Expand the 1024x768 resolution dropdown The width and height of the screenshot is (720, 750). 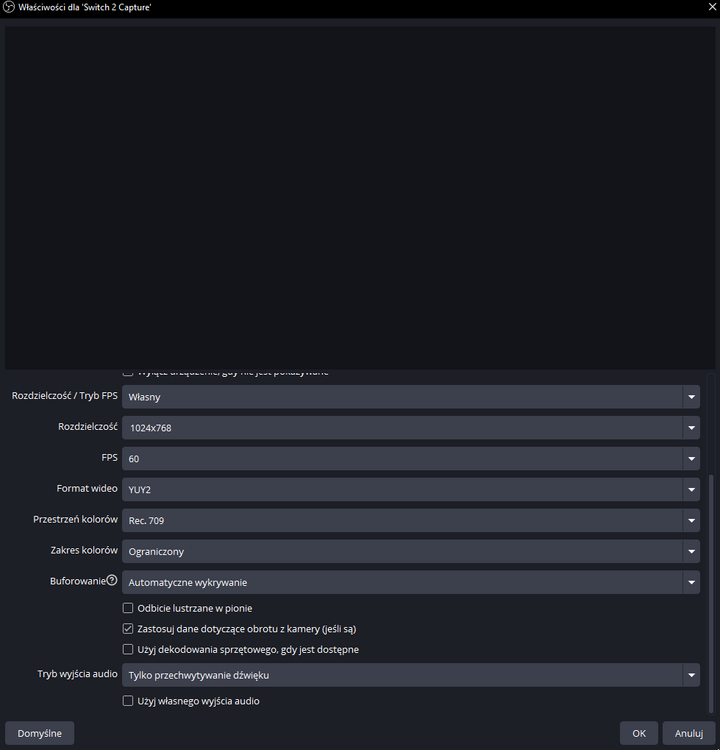click(410, 428)
